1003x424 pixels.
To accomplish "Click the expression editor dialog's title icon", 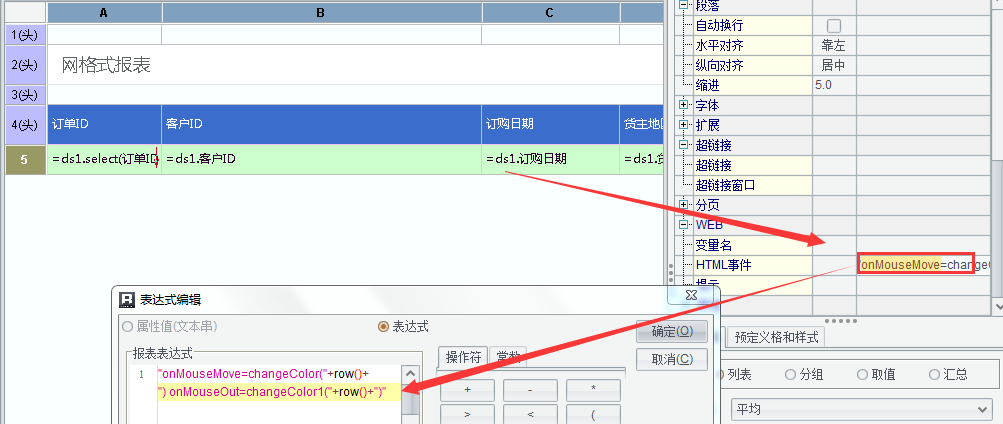I will point(127,299).
